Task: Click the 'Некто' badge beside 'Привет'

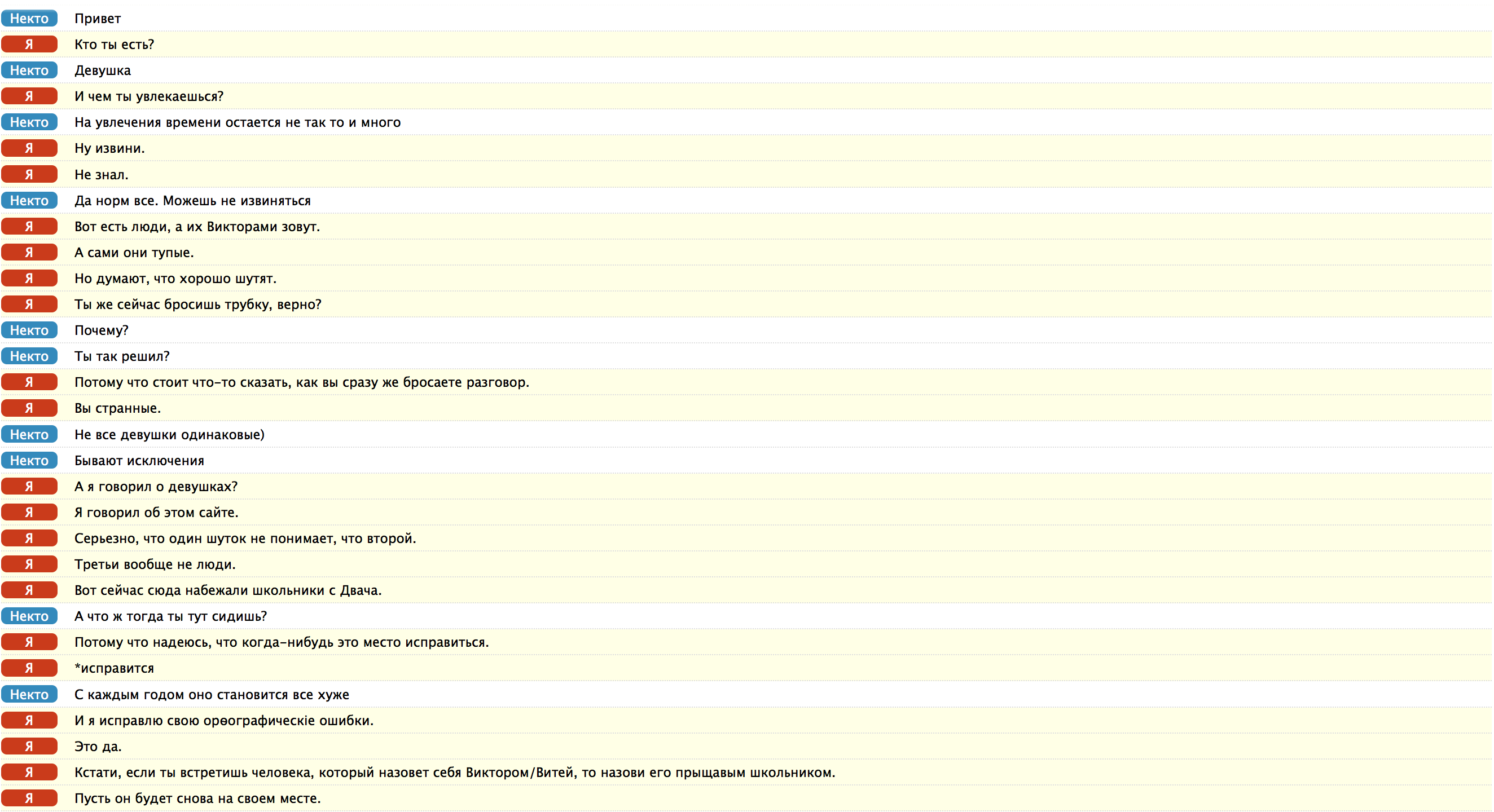Action: pyautogui.click(x=29, y=19)
